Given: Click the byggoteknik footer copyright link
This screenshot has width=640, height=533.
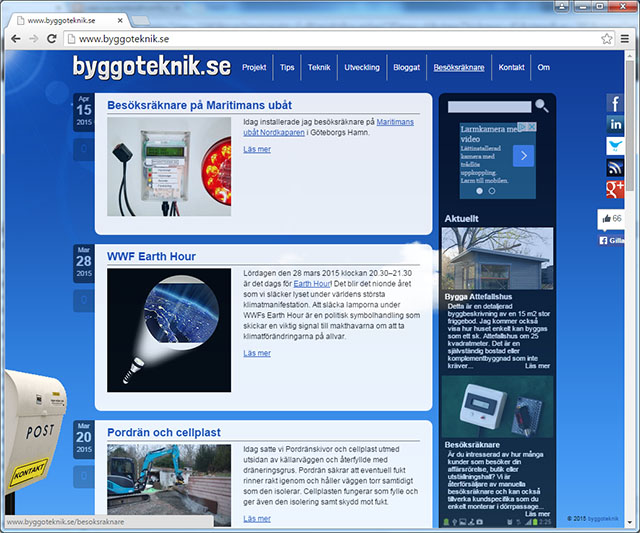Looking at the screenshot, I should click(x=603, y=519).
